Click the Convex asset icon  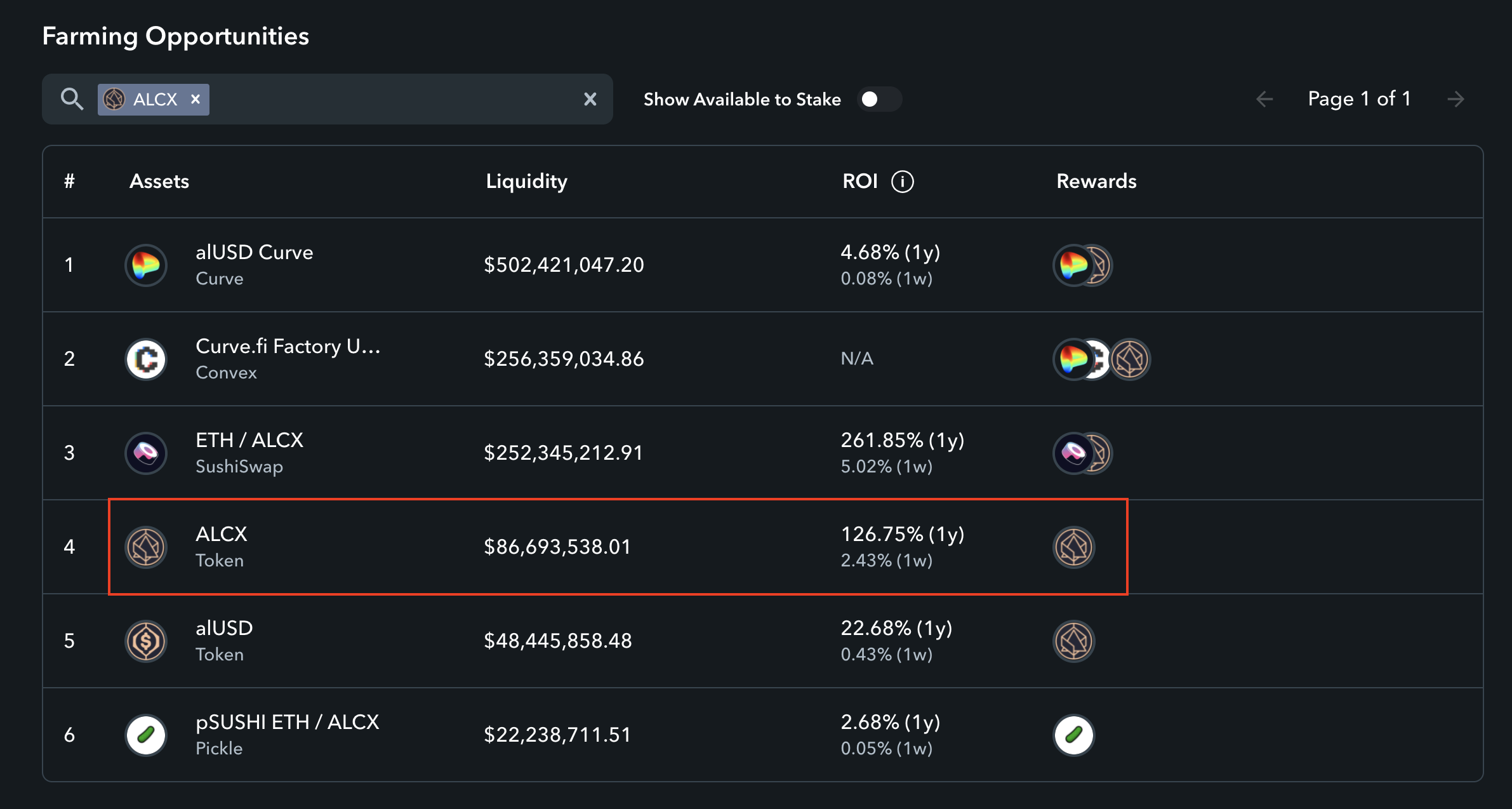pyautogui.click(x=146, y=359)
